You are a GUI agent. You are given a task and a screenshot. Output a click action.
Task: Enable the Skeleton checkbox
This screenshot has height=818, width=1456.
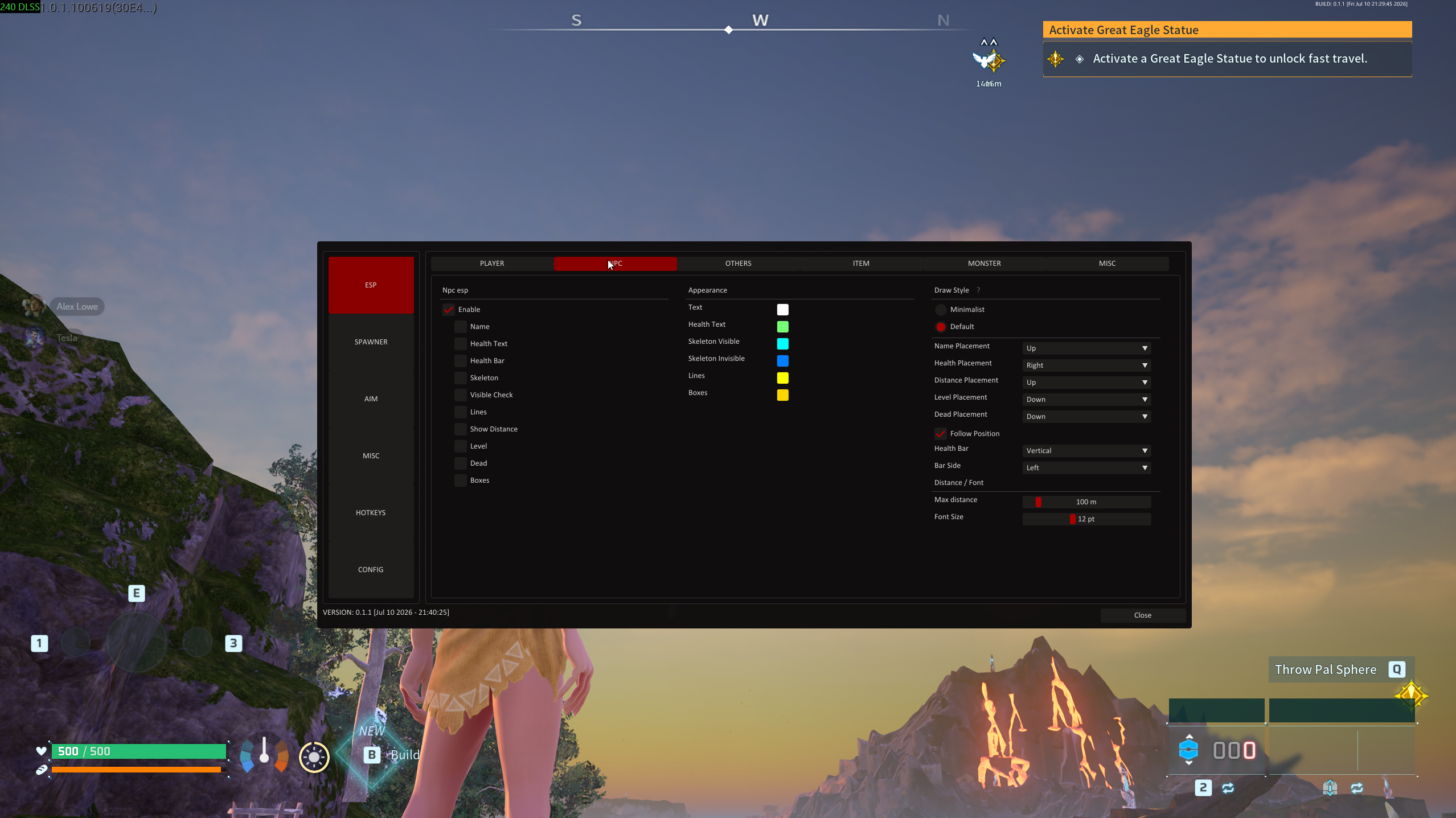point(461,378)
